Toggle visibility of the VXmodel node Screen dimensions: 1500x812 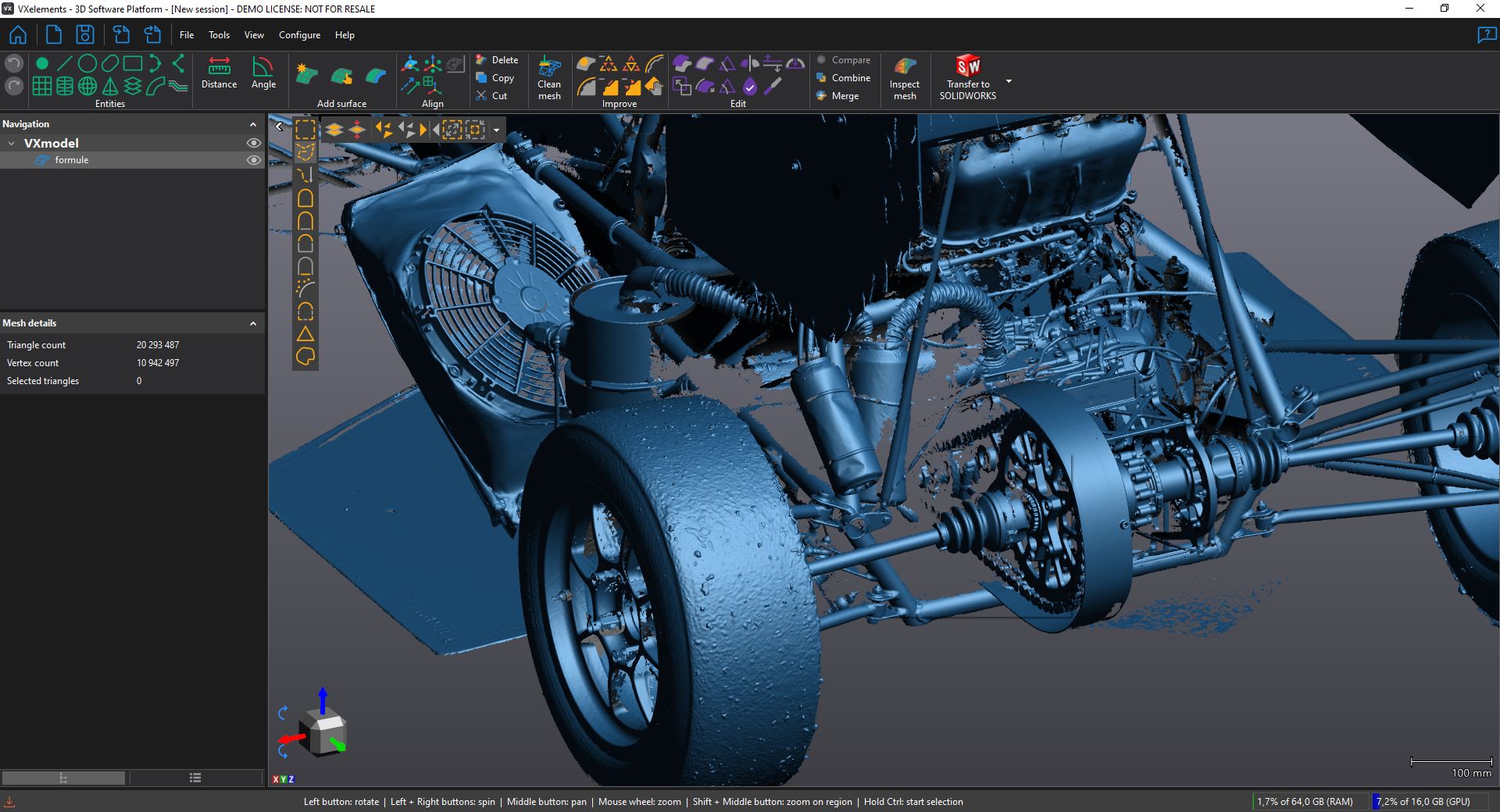coord(253,143)
